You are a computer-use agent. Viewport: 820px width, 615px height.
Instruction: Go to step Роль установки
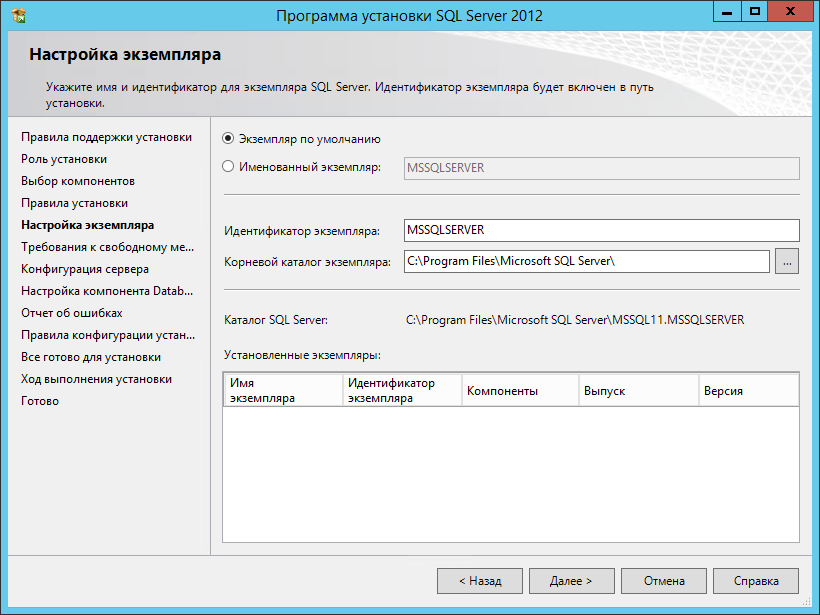(x=64, y=159)
